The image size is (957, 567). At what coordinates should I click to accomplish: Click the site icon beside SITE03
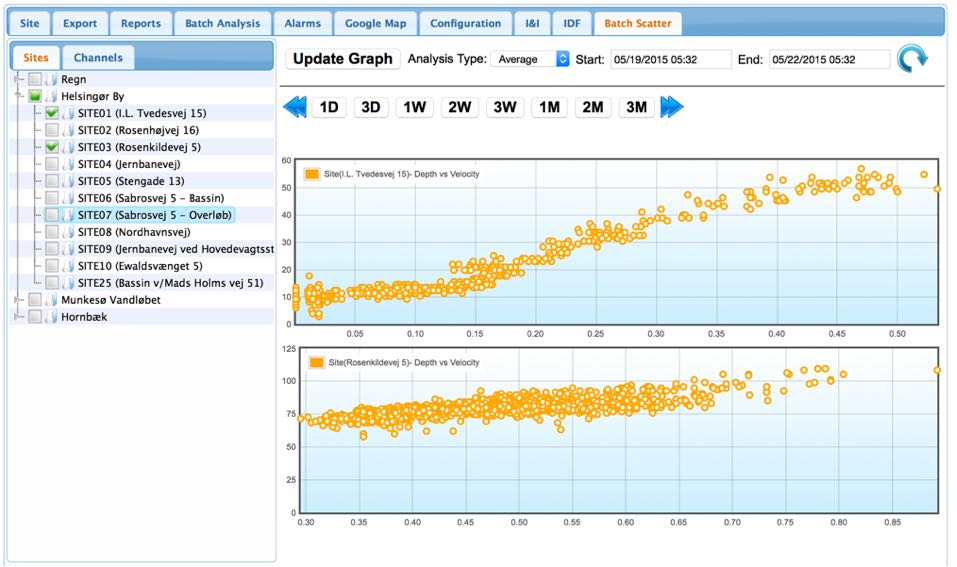pyautogui.click(x=68, y=147)
